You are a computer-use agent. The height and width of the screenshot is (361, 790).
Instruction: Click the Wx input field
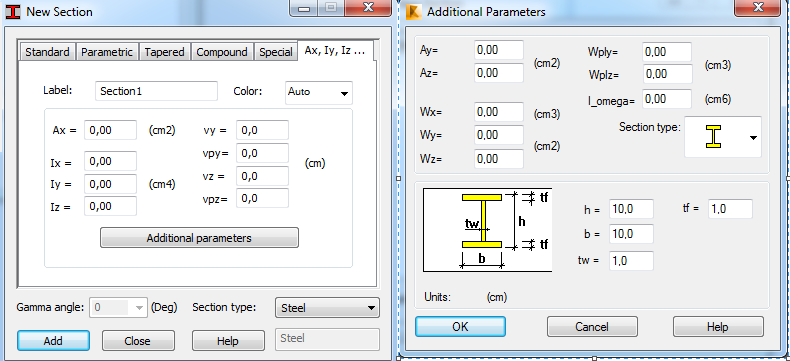499,111
